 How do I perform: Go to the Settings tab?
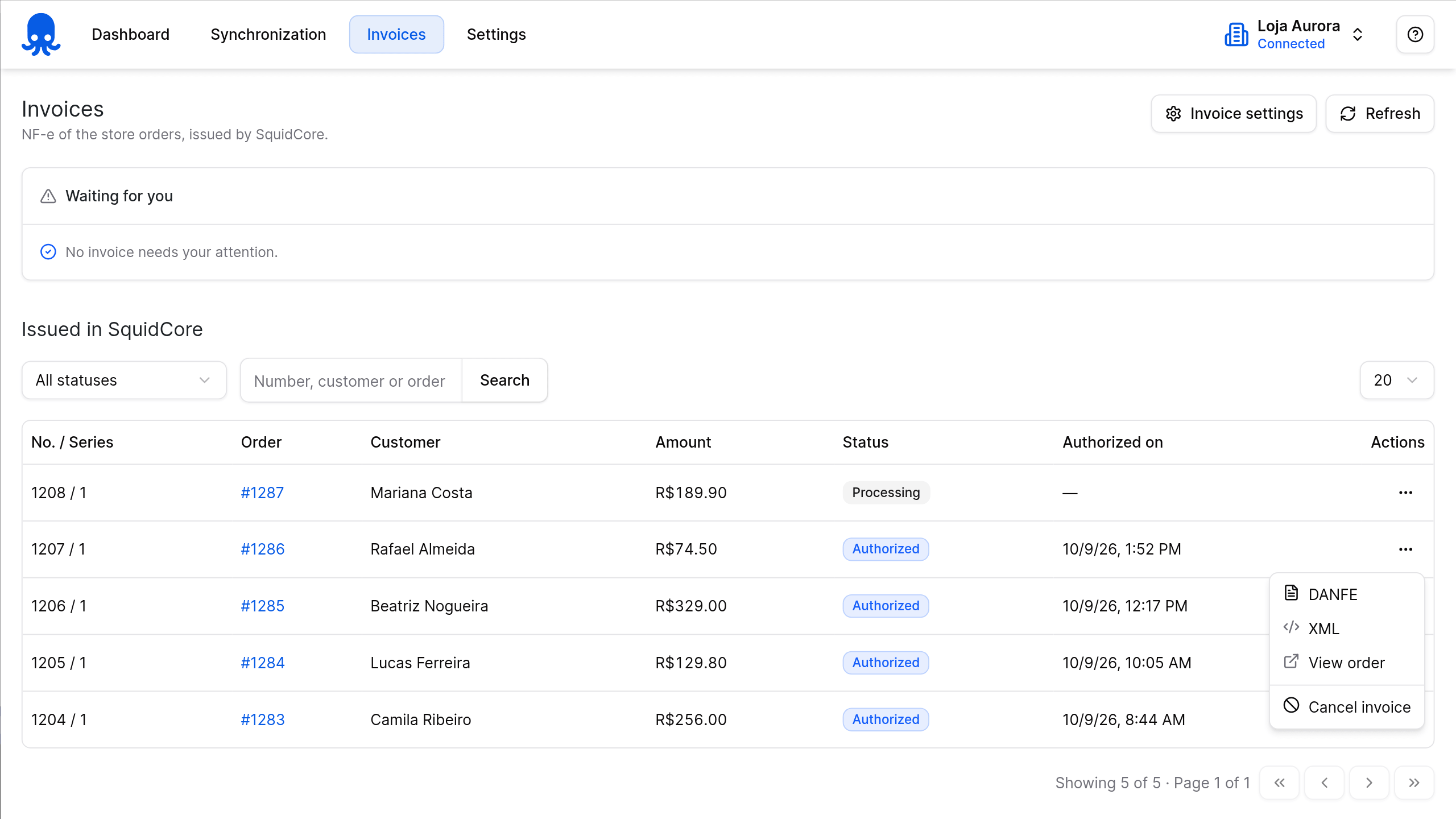pos(497,35)
